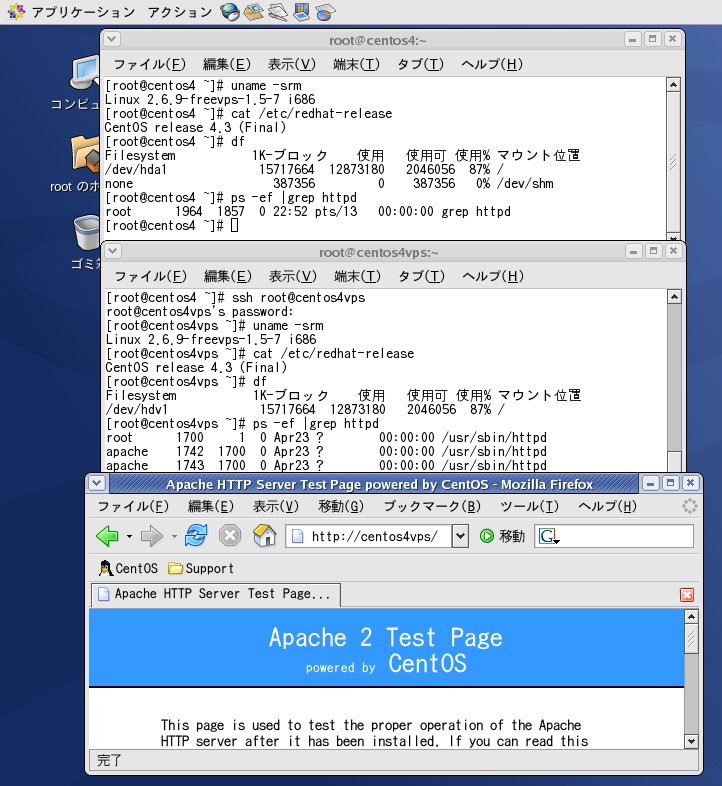Click '完了' status bar text in Firefox
The width and height of the screenshot is (722, 786).
(x=109, y=760)
